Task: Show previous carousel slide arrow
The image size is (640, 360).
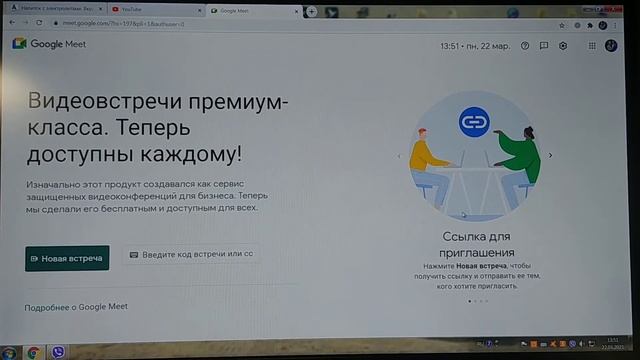Action: click(x=399, y=156)
